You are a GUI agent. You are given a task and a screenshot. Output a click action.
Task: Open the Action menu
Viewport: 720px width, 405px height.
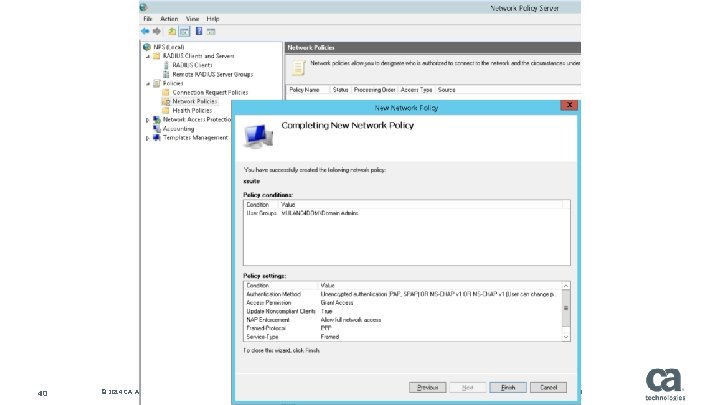pyautogui.click(x=169, y=19)
